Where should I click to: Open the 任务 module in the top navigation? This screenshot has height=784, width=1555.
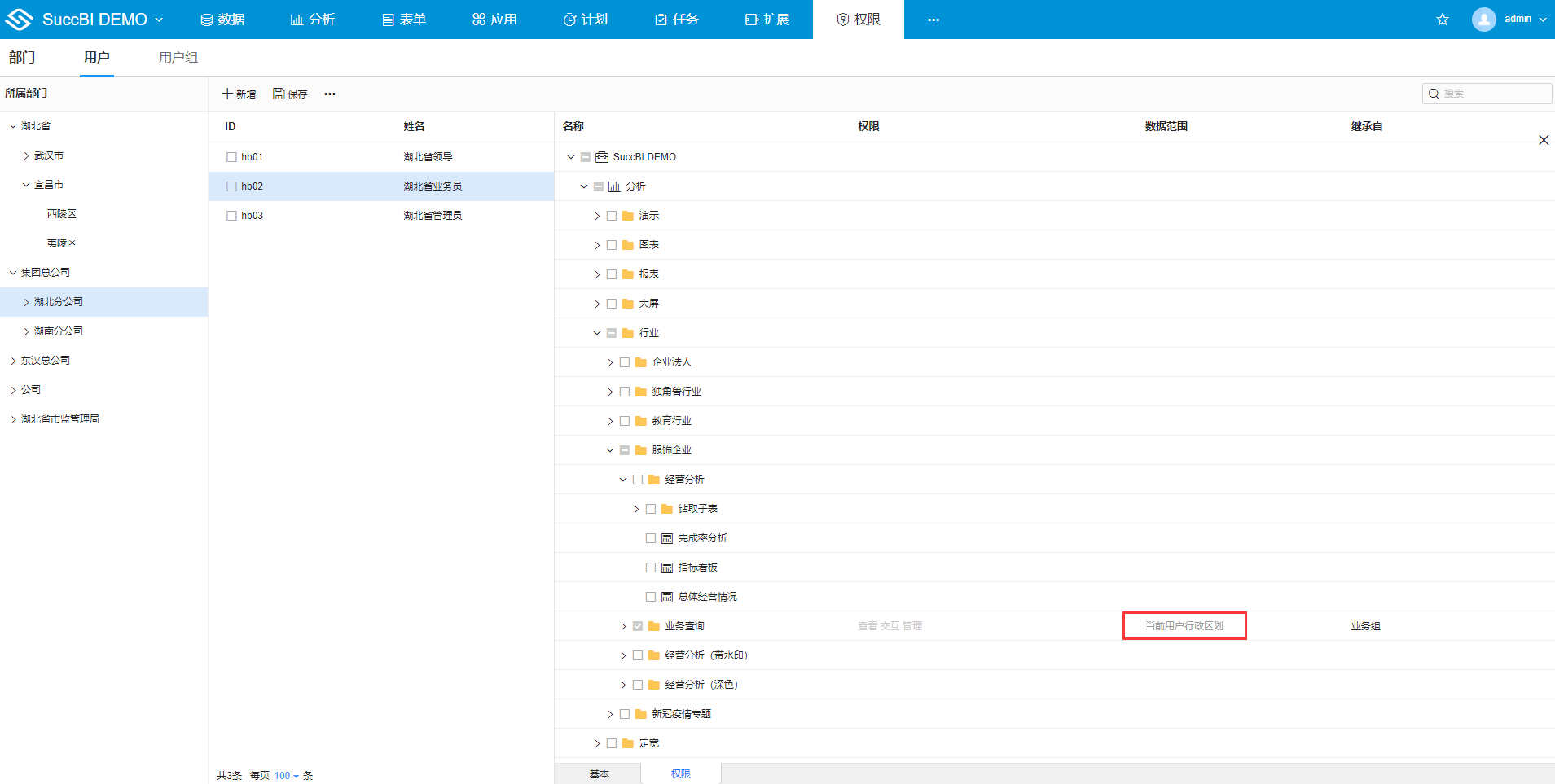677,19
